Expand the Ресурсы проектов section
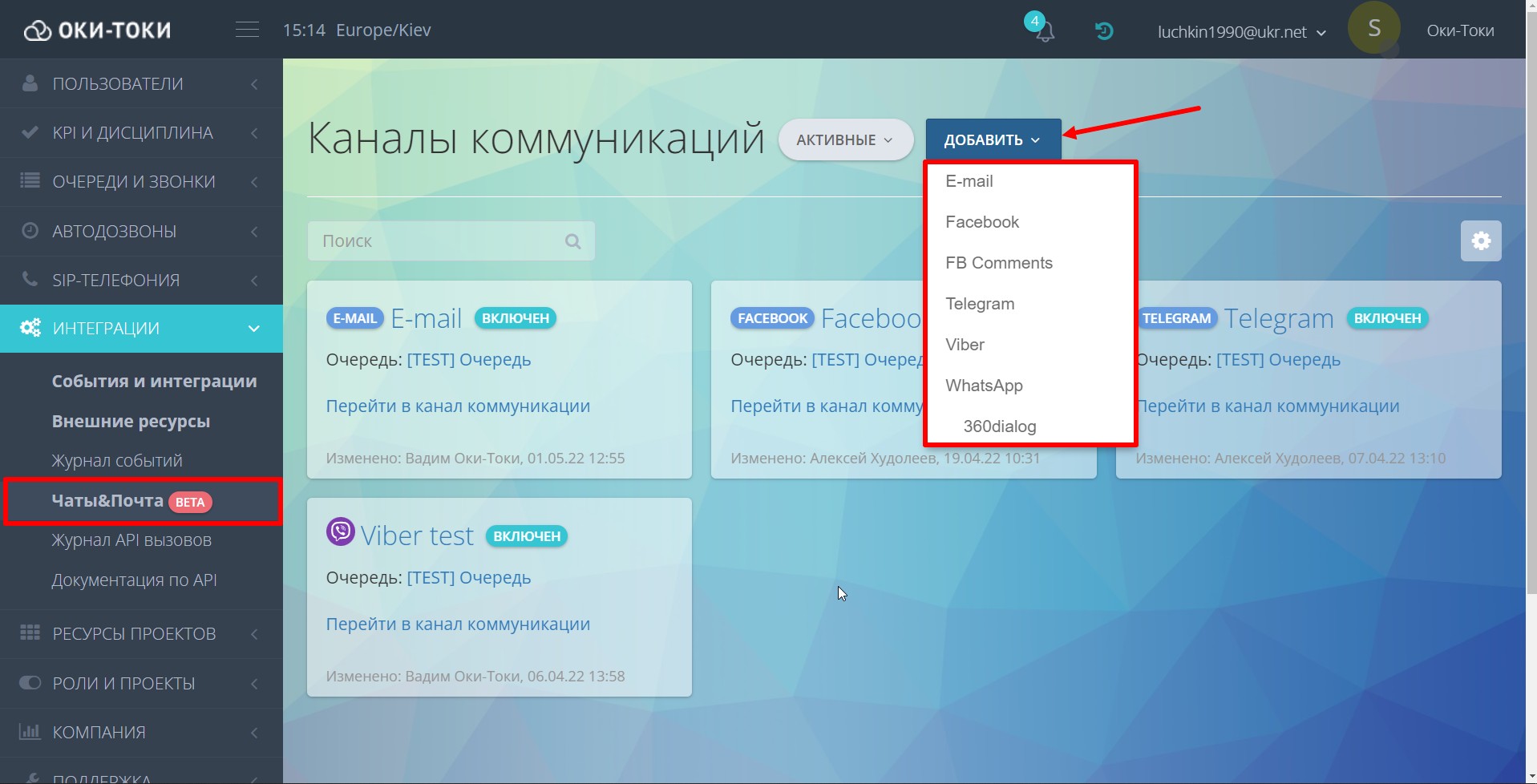Screen dimensions: 1537x784 141,633
